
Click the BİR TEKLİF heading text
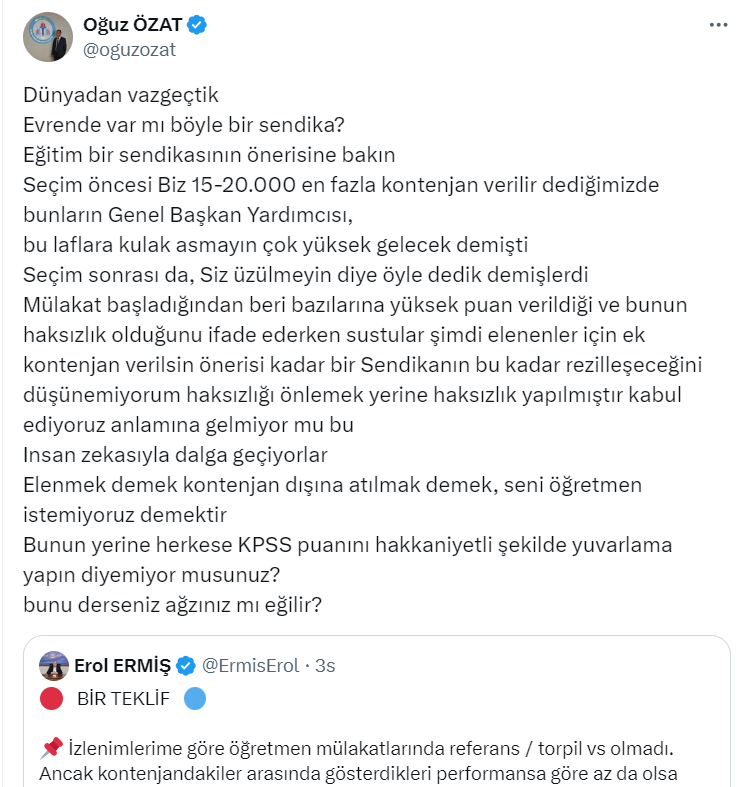[123, 698]
